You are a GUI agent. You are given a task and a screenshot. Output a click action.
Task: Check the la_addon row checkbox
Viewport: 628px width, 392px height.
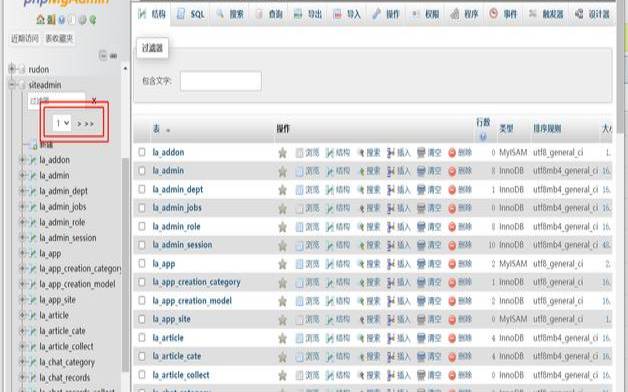(x=142, y=152)
